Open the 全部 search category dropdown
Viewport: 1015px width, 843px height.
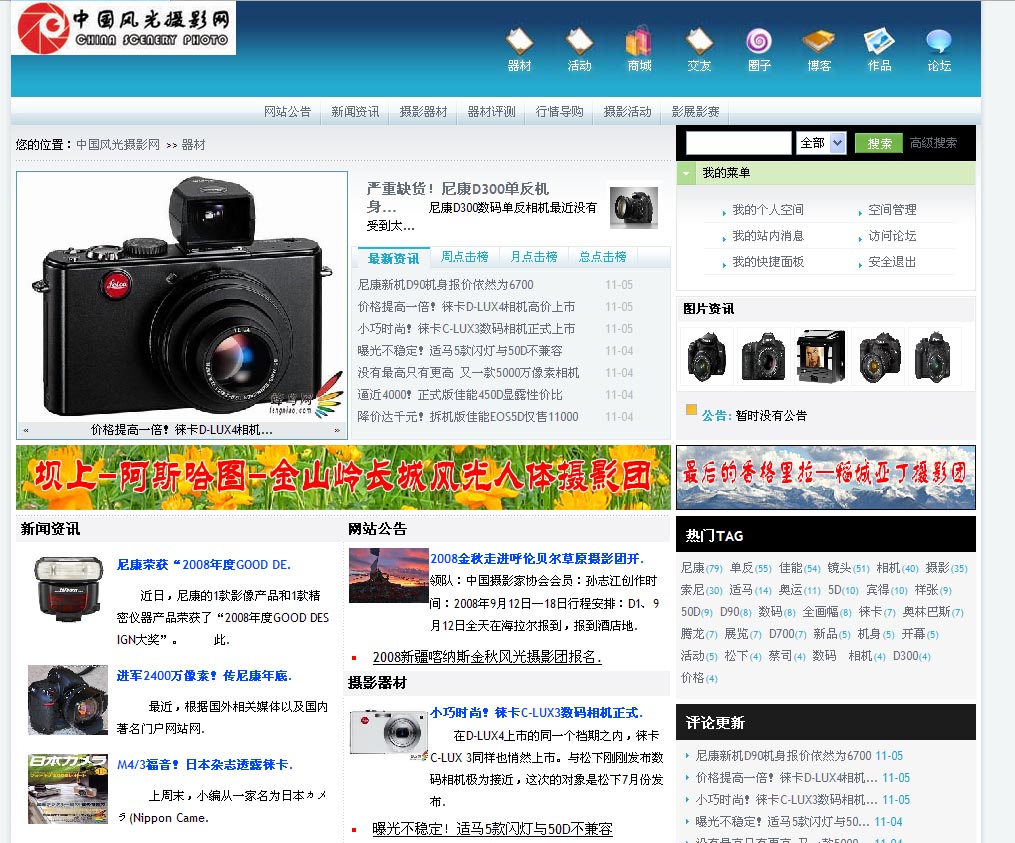[821, 142]
